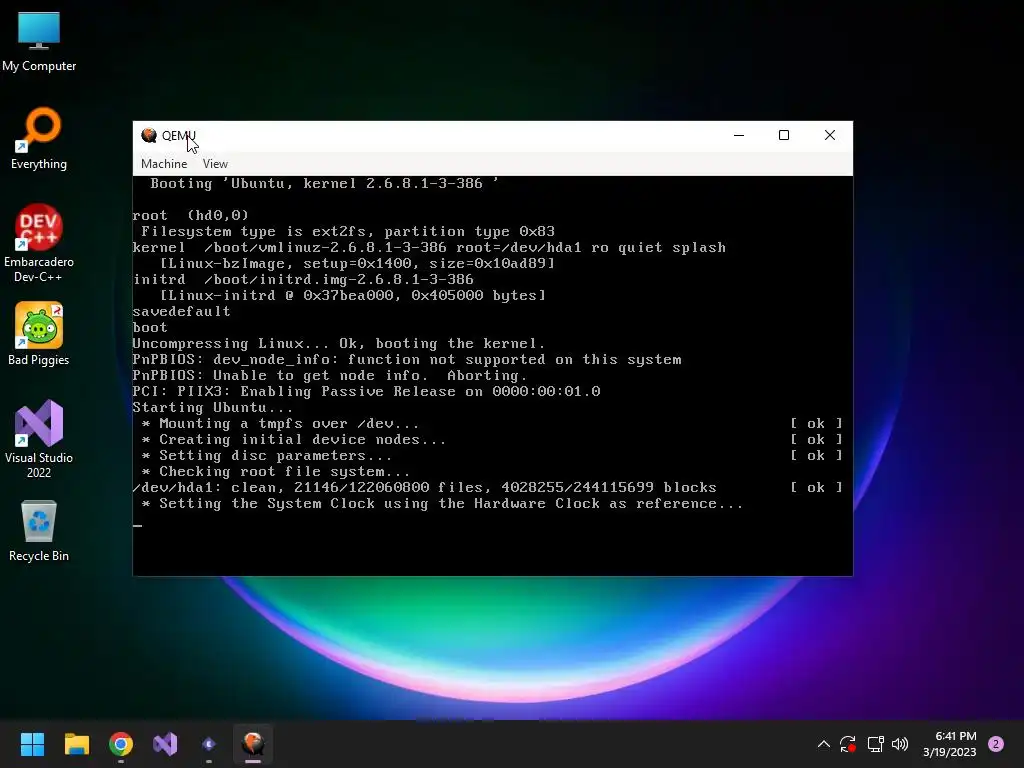
Task: Click the 'Booting Ubuntu, kernel 2.6.8.1-3-386' line
Action: [325, 184]
